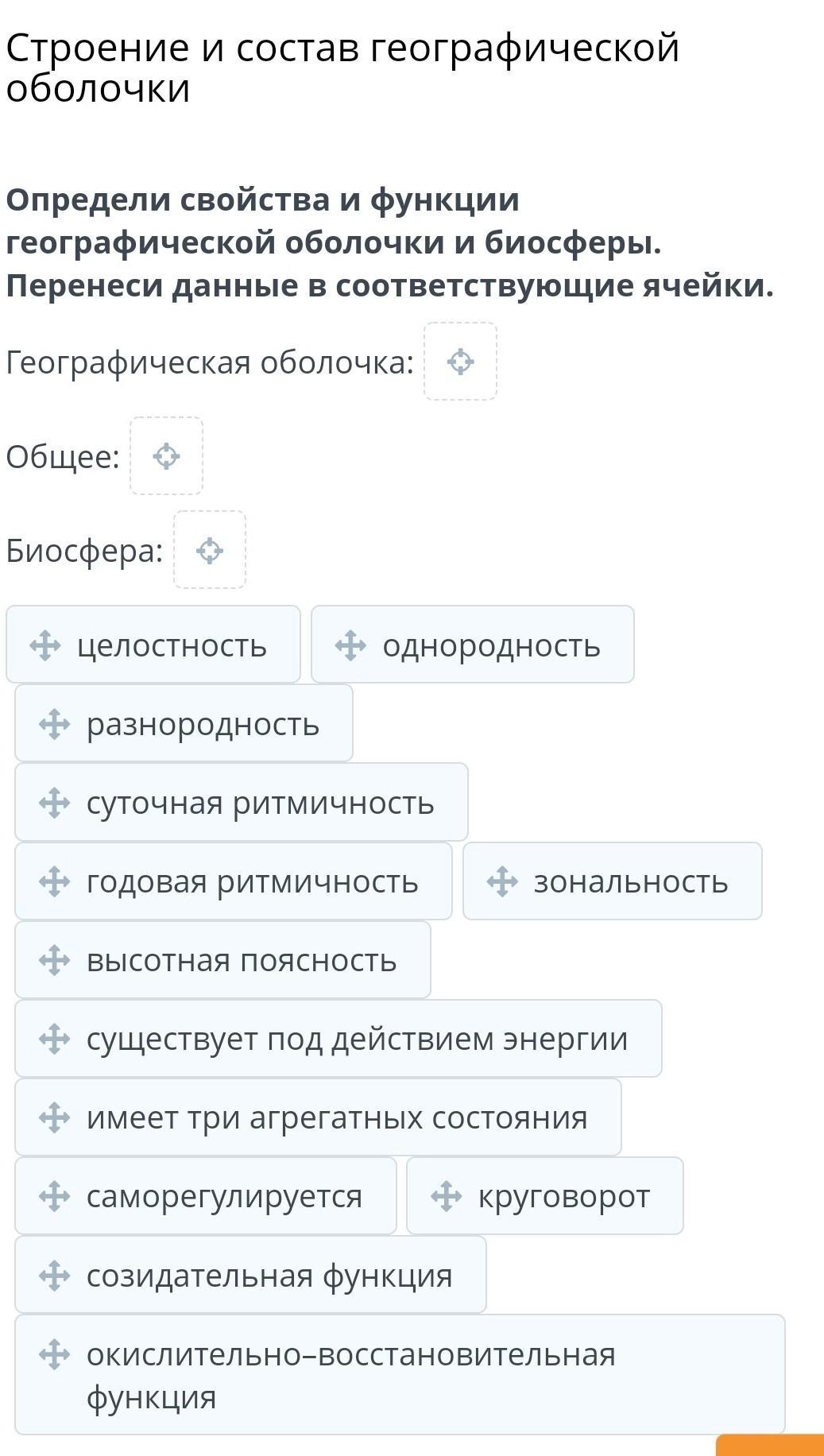Click the move icon on саморегулируется chip

54,1196
